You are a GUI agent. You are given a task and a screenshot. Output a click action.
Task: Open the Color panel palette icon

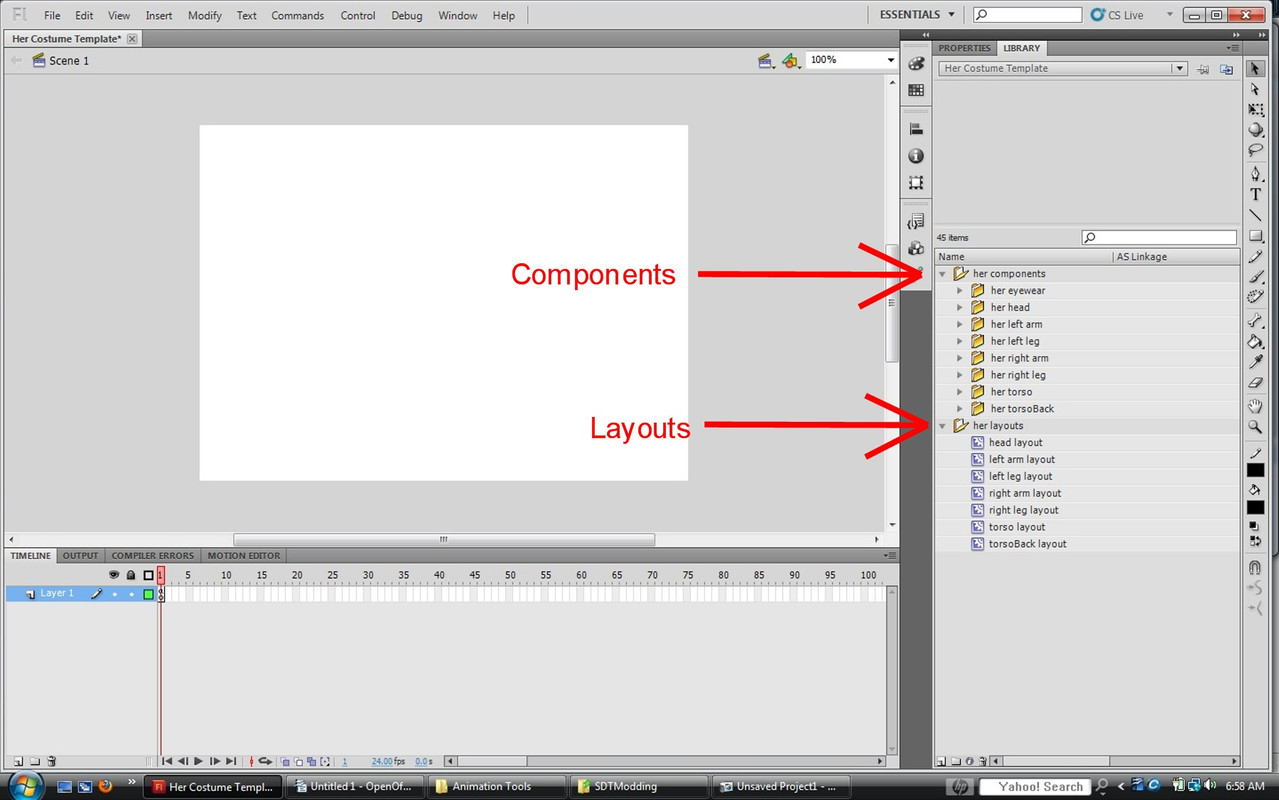(x=916, y=63)
